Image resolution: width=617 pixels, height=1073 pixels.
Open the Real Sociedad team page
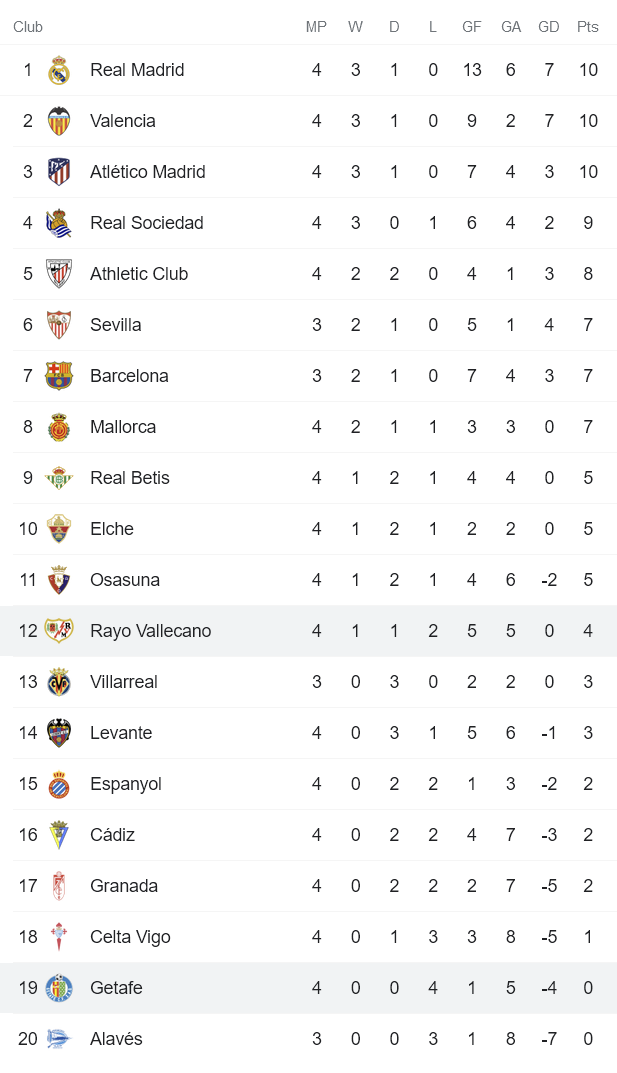coord(148,222)
